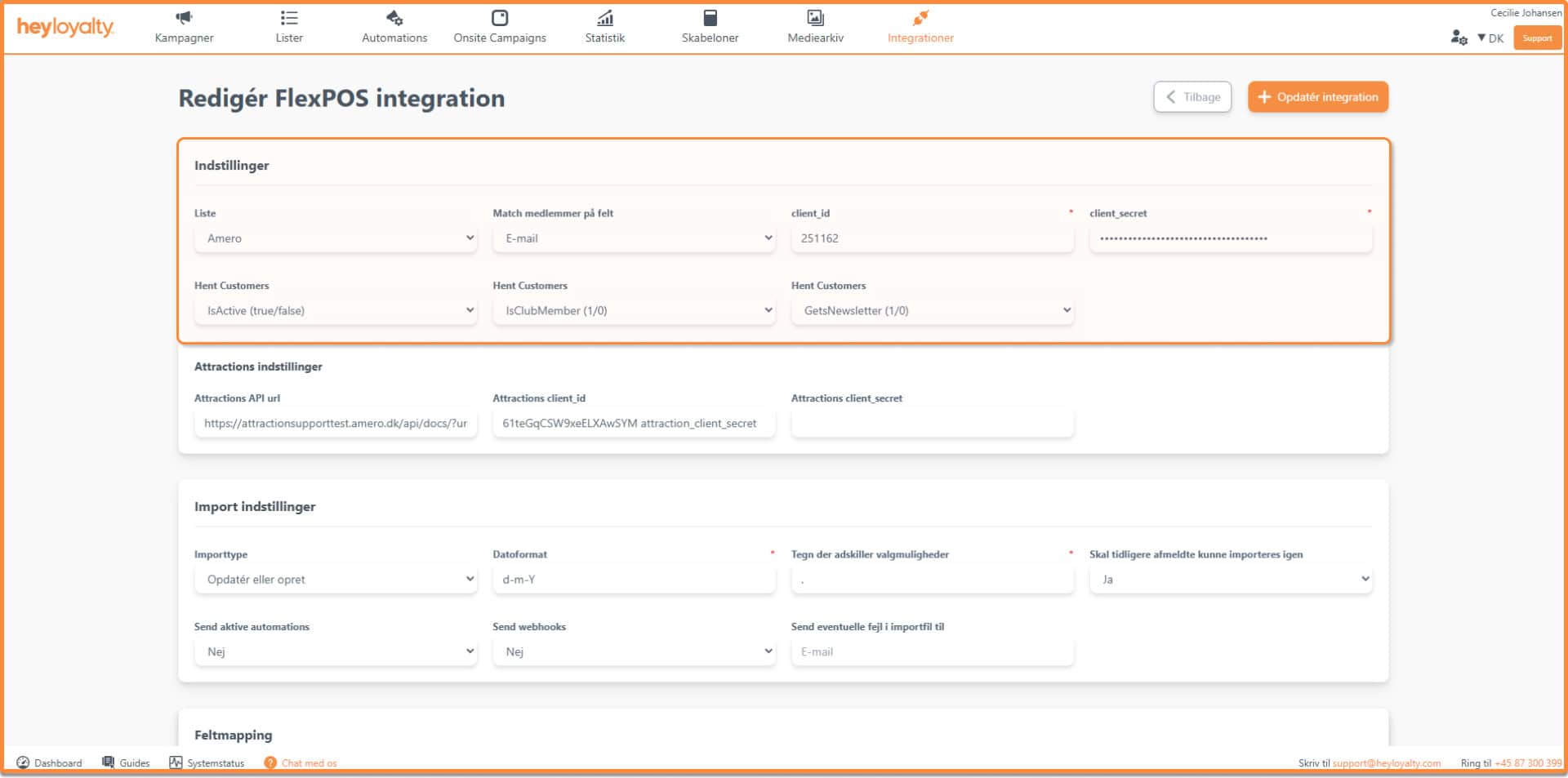The height and width of the screenshot is (778, 1568).
Task: Click the support@heyloyalty.com email link
Action: [x=1386, y=763]
